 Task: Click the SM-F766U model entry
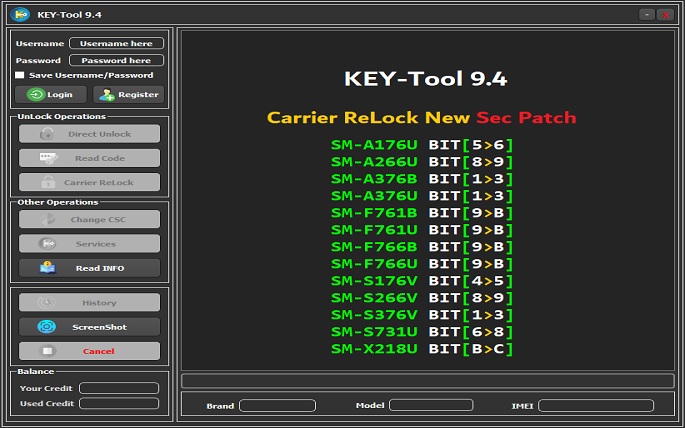pyautogui.click(x=374, y=264)
